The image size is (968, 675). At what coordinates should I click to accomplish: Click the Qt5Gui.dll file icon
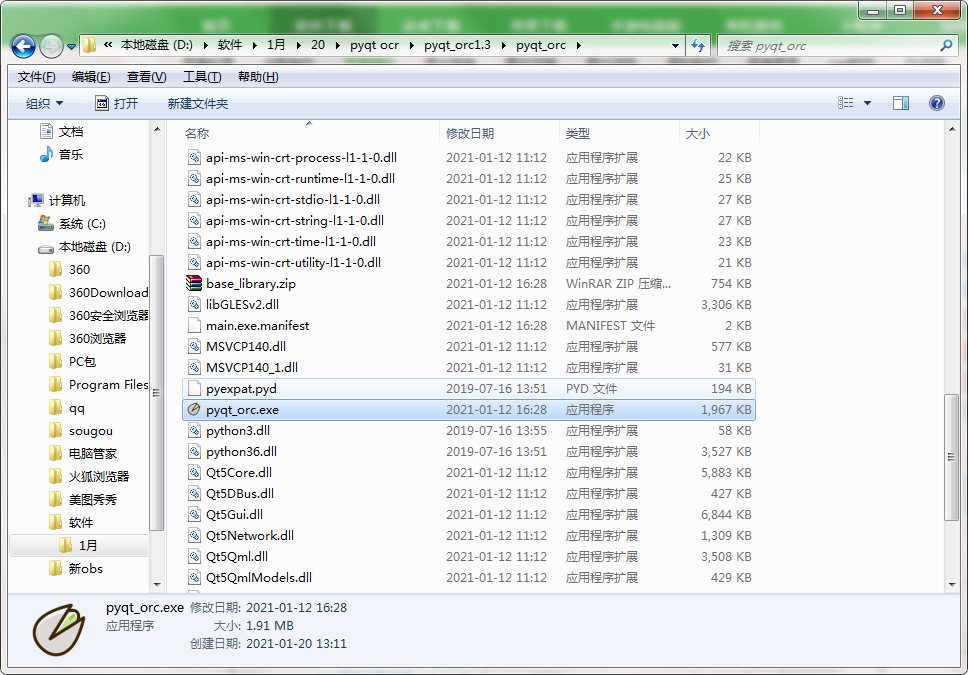pos(194,514)
